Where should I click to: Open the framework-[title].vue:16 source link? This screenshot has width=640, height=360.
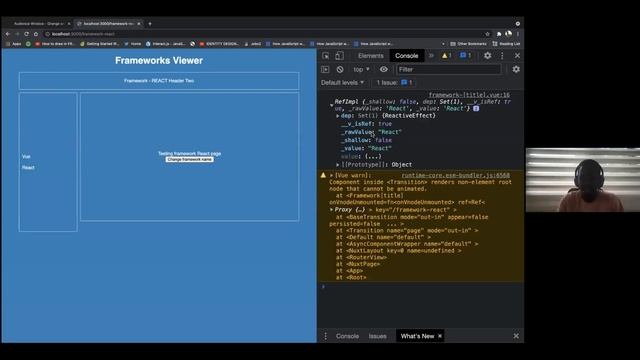469,95
